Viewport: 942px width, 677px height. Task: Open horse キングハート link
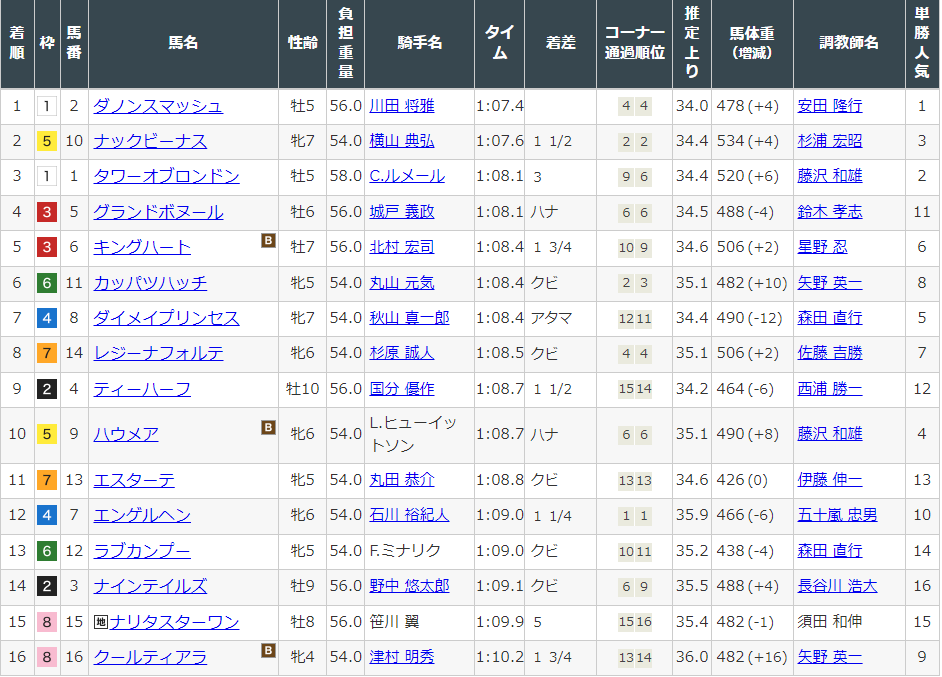tap(142, 247)
